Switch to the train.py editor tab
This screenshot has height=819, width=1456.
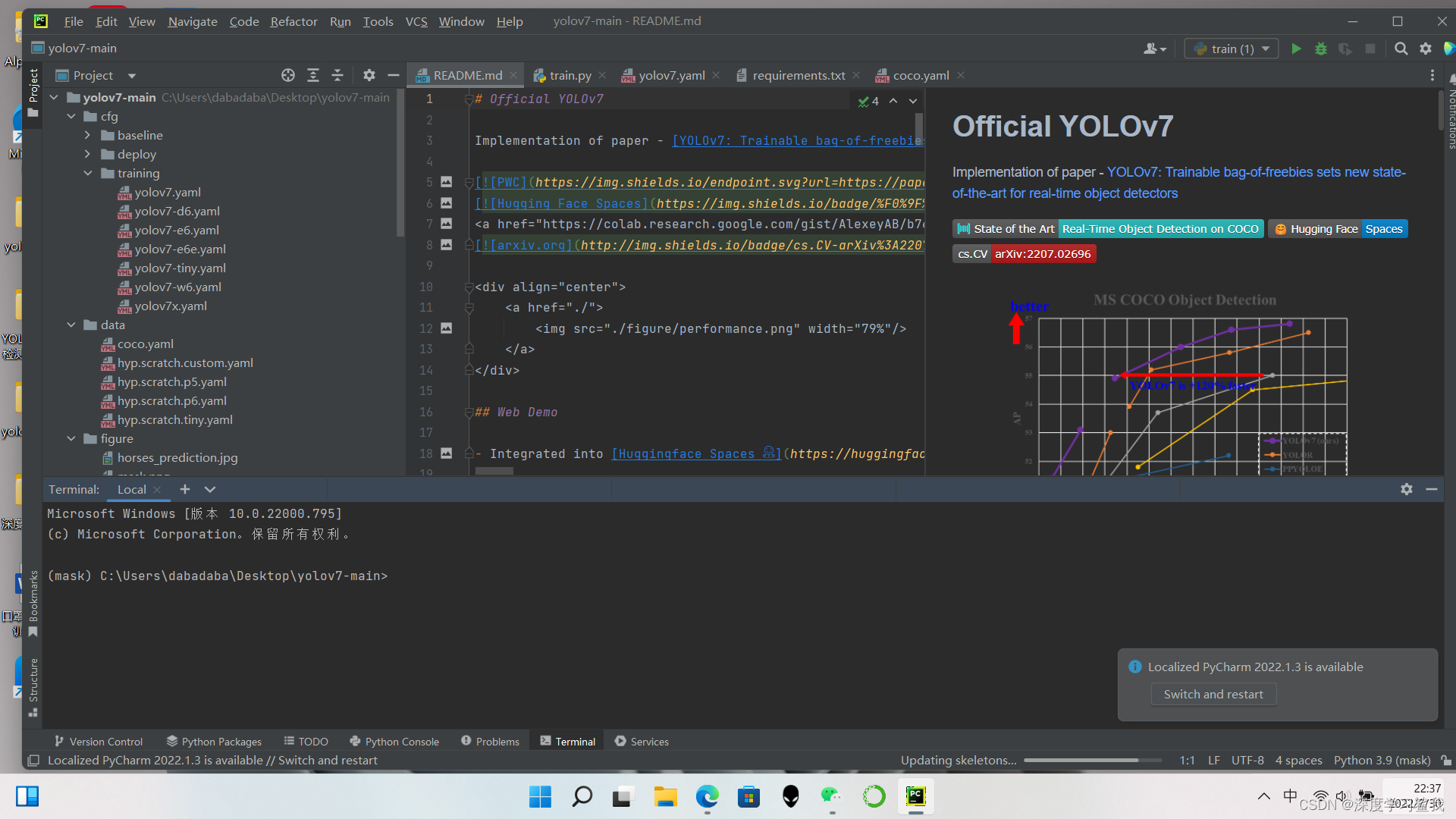570,75
